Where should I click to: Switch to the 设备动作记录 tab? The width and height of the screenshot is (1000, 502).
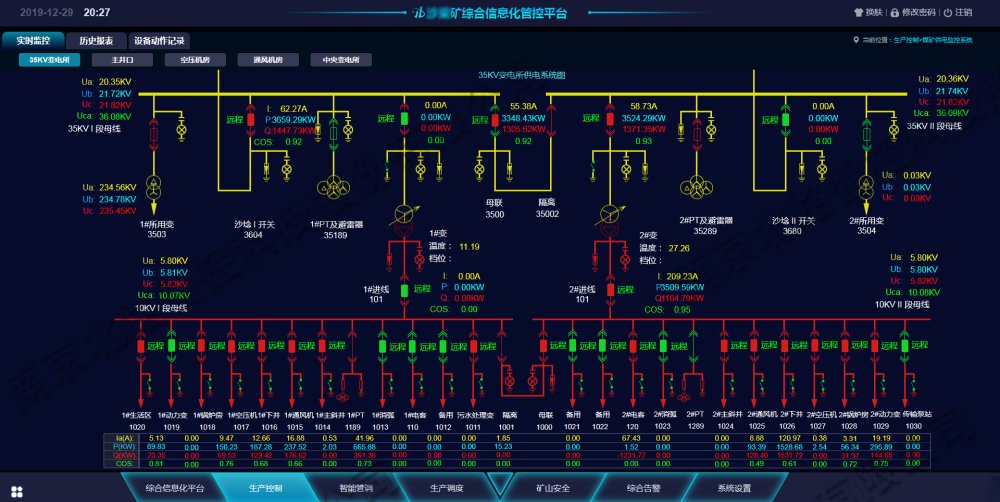[159, 42]
